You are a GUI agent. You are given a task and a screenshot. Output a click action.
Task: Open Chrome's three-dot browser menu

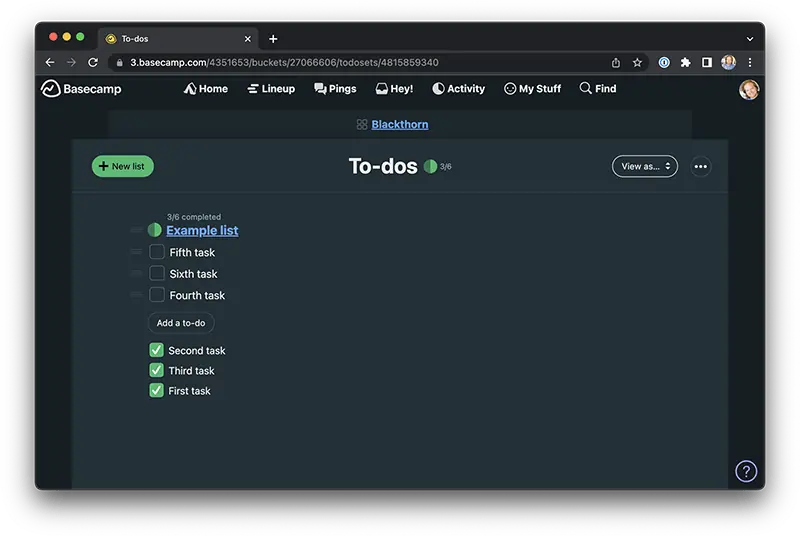click(750, 62)
